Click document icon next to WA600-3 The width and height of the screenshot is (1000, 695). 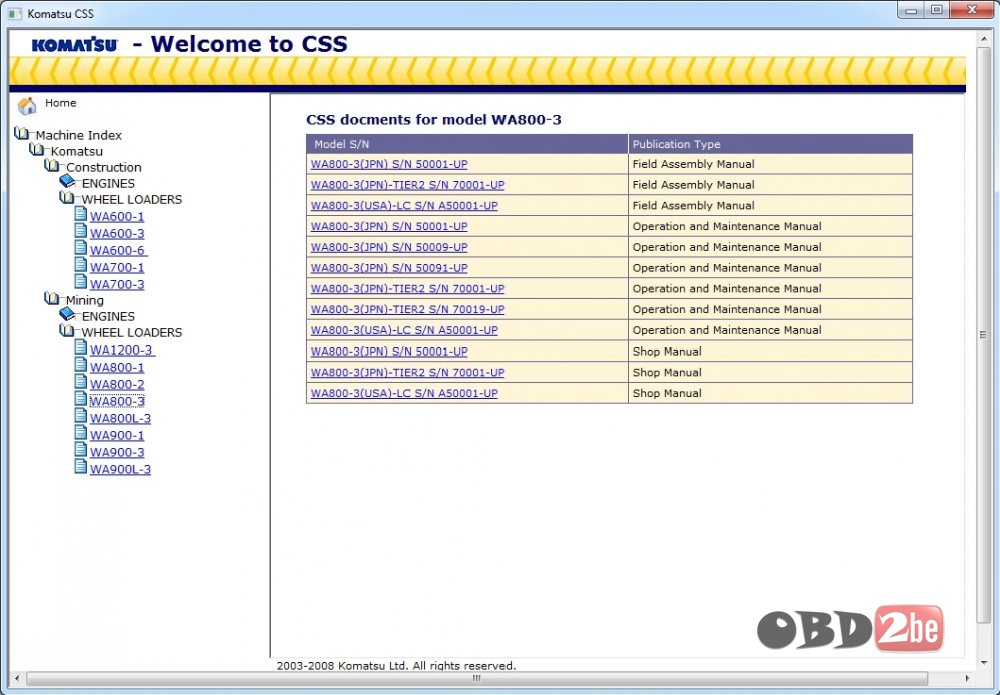(x=80, y=231)
